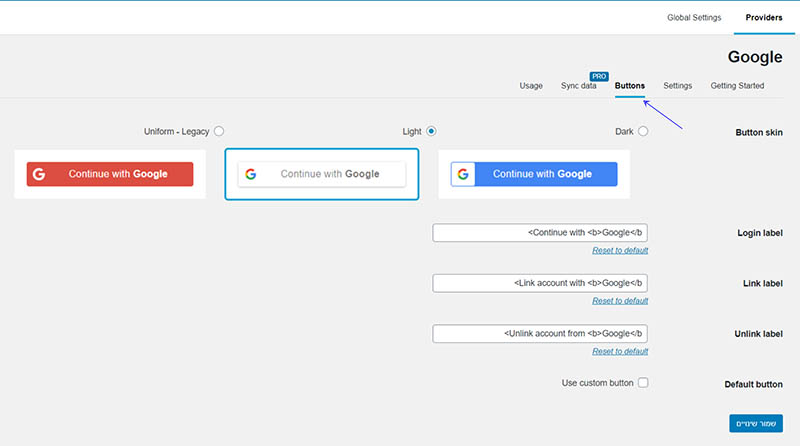Reset the Unlink label to default

[x=620, y=352]
